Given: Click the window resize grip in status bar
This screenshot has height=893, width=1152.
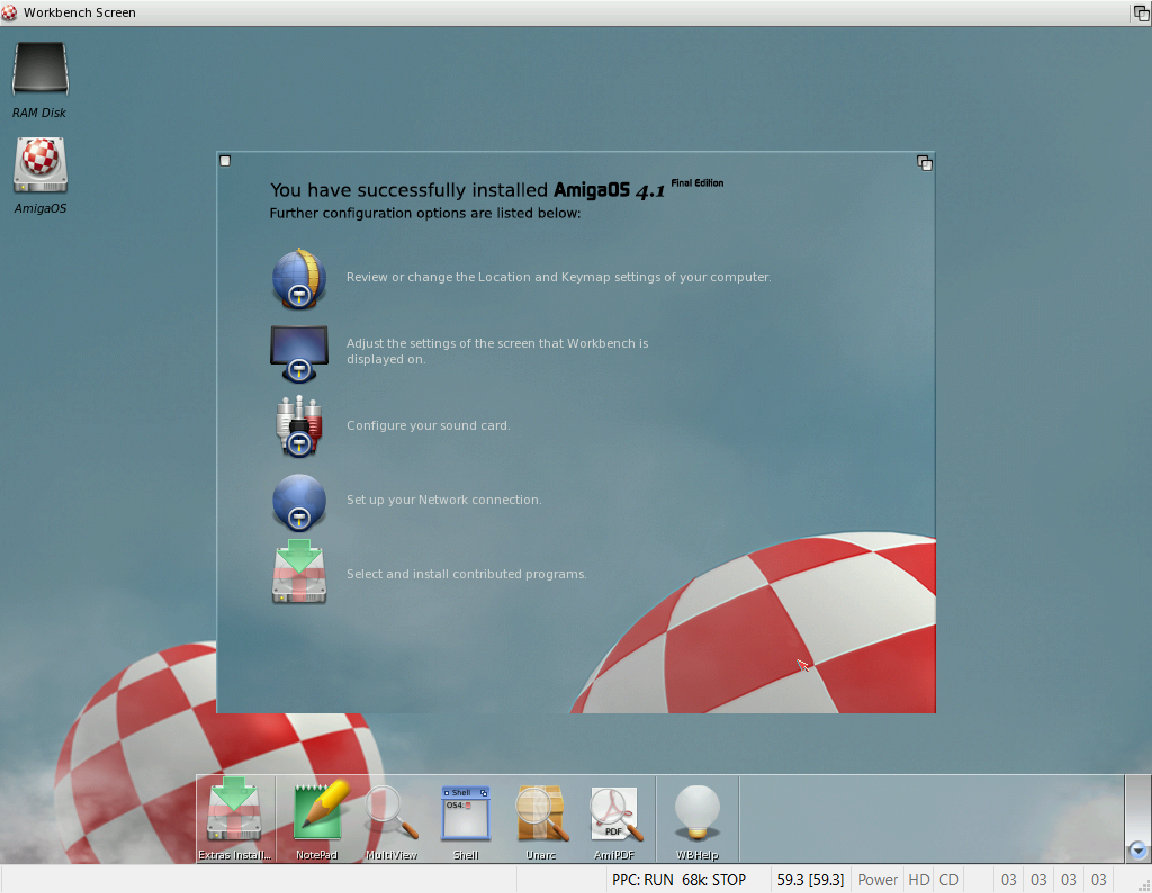Looking at the screenshot, I should tap(1144, 885).
